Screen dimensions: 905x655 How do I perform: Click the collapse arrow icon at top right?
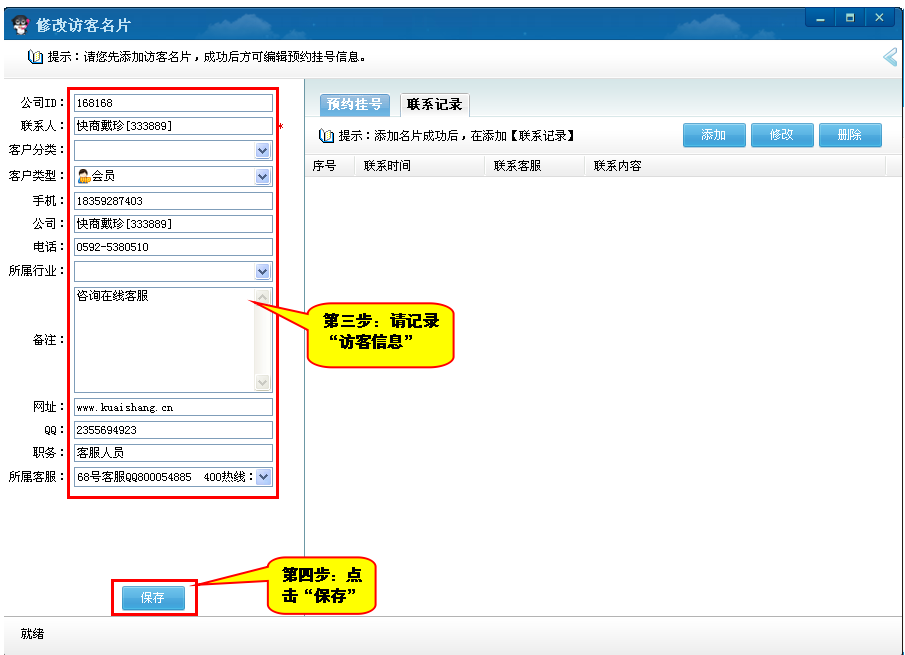[889, 57]
